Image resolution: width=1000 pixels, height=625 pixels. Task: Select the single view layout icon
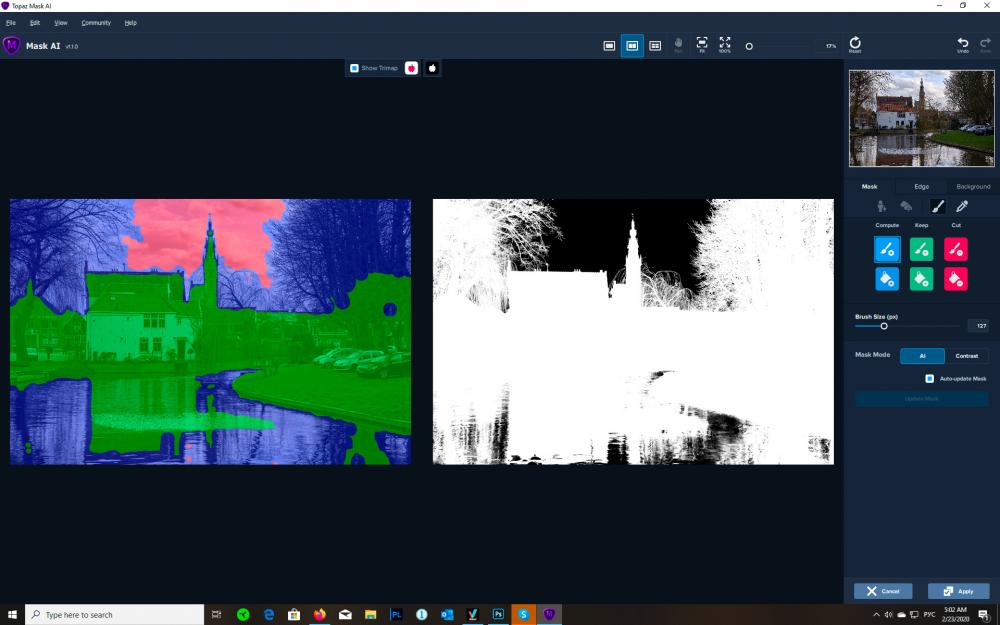(x=609, y=46)
